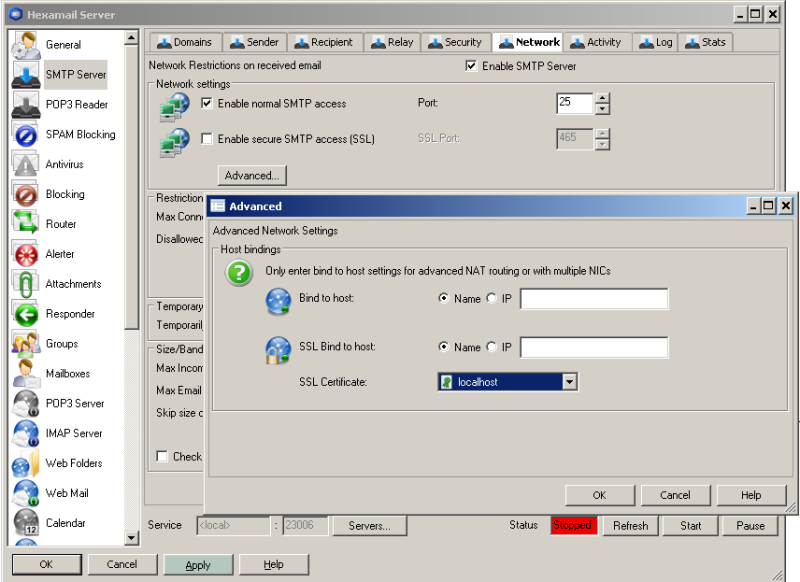800x582 pixels.
Task: Open the Router section icon
Action: (27, 225)
